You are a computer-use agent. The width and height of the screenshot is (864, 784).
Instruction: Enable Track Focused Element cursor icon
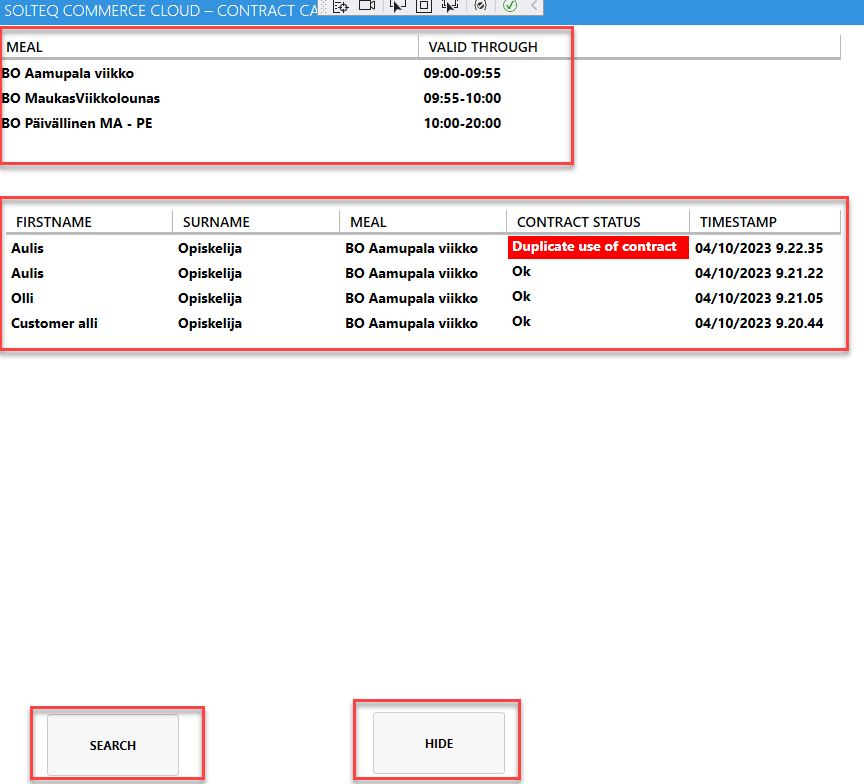point(450,6)
